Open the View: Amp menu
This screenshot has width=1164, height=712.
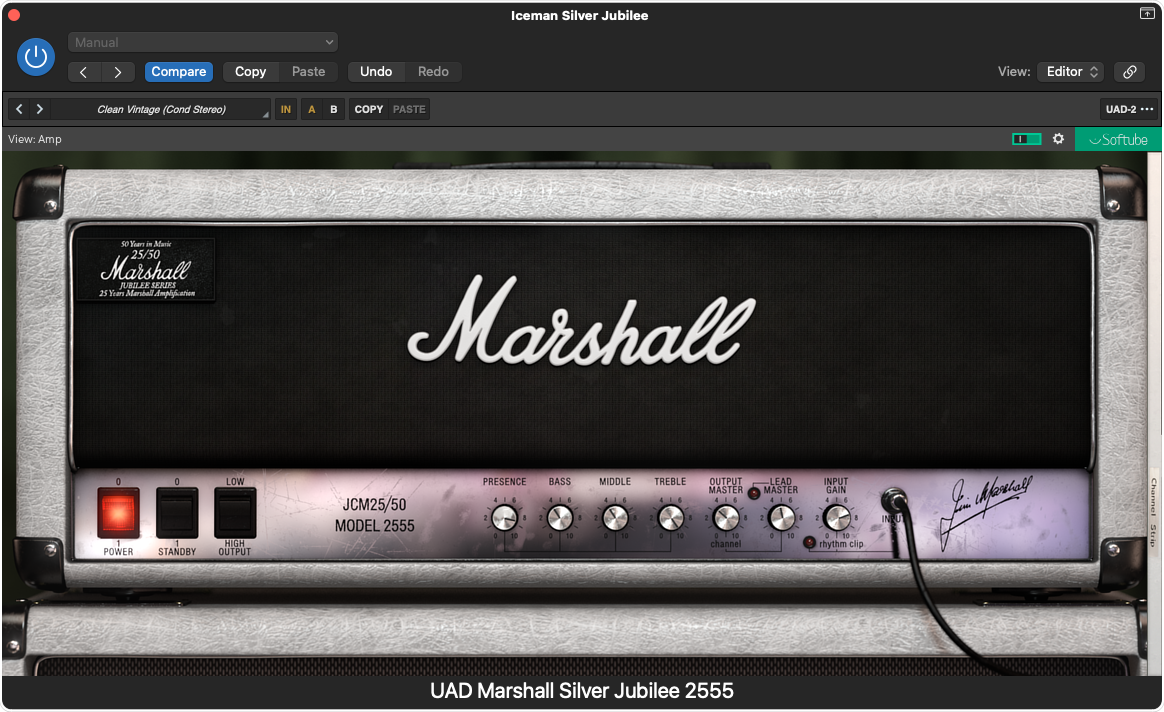tap(35, 140)
